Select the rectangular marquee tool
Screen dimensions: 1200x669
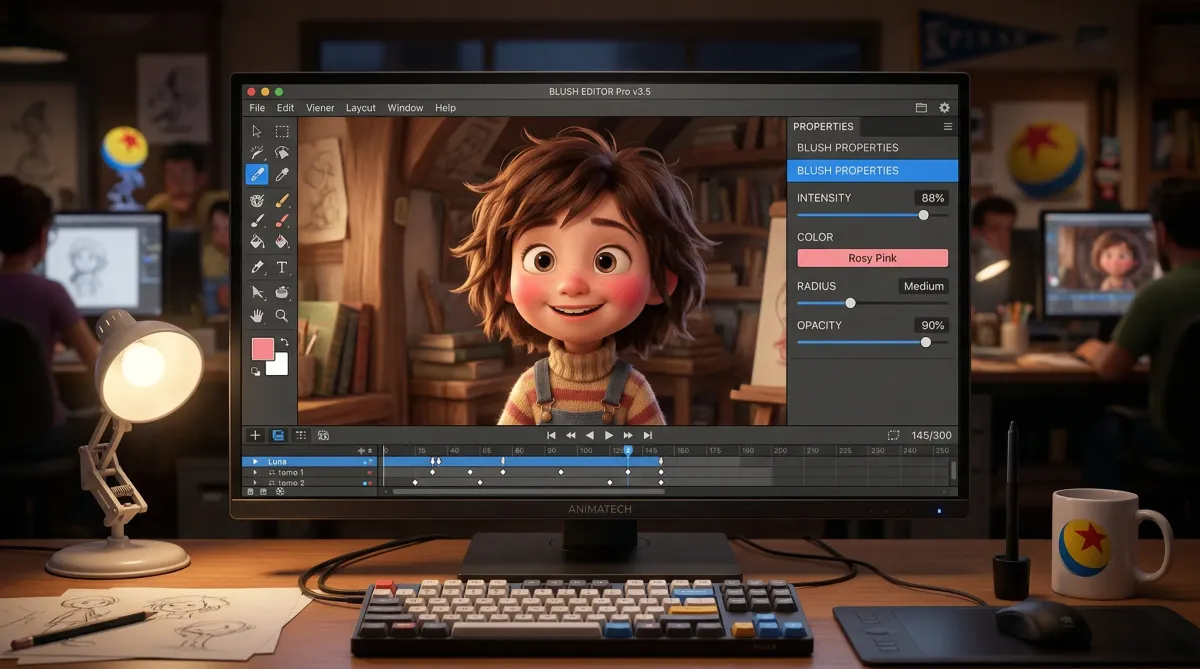point(282,131)
